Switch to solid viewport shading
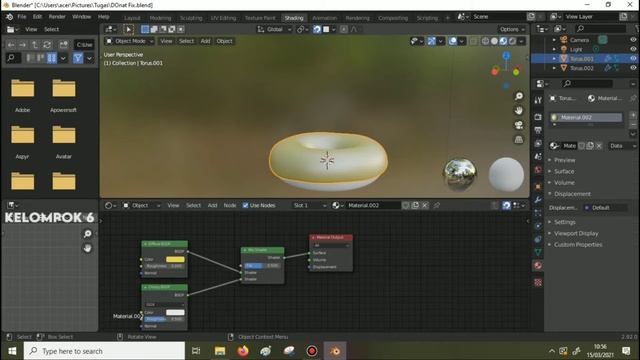 pyautogui.click(x=494, y=41)
